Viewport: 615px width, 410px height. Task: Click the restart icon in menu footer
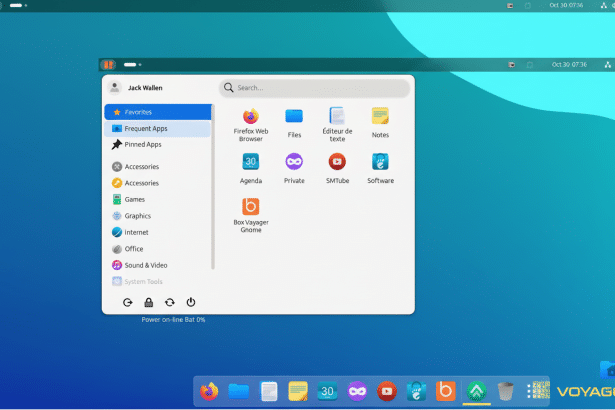[x=169, y=302]
